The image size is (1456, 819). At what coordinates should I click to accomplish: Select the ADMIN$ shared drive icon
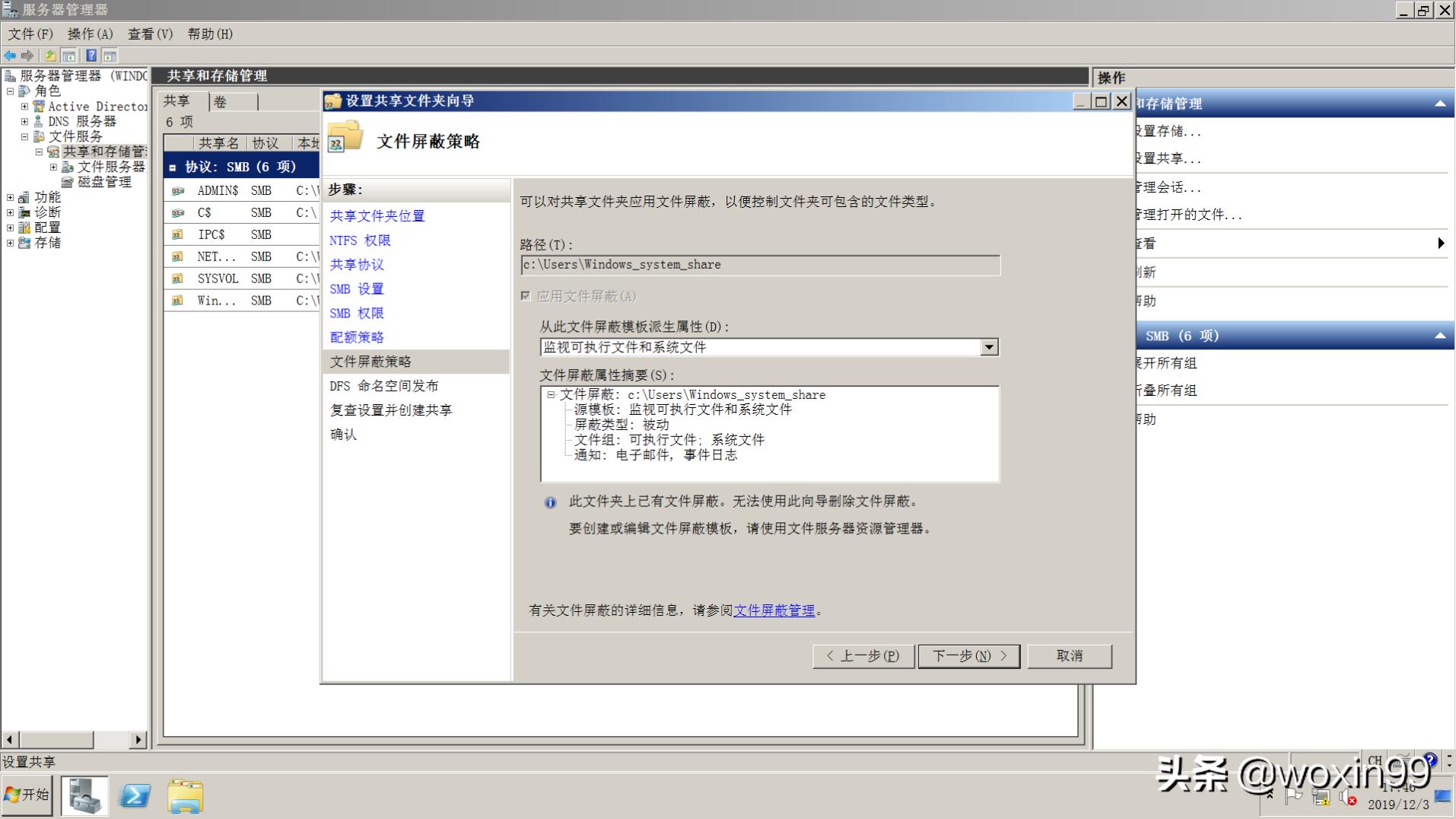point(177,190)
